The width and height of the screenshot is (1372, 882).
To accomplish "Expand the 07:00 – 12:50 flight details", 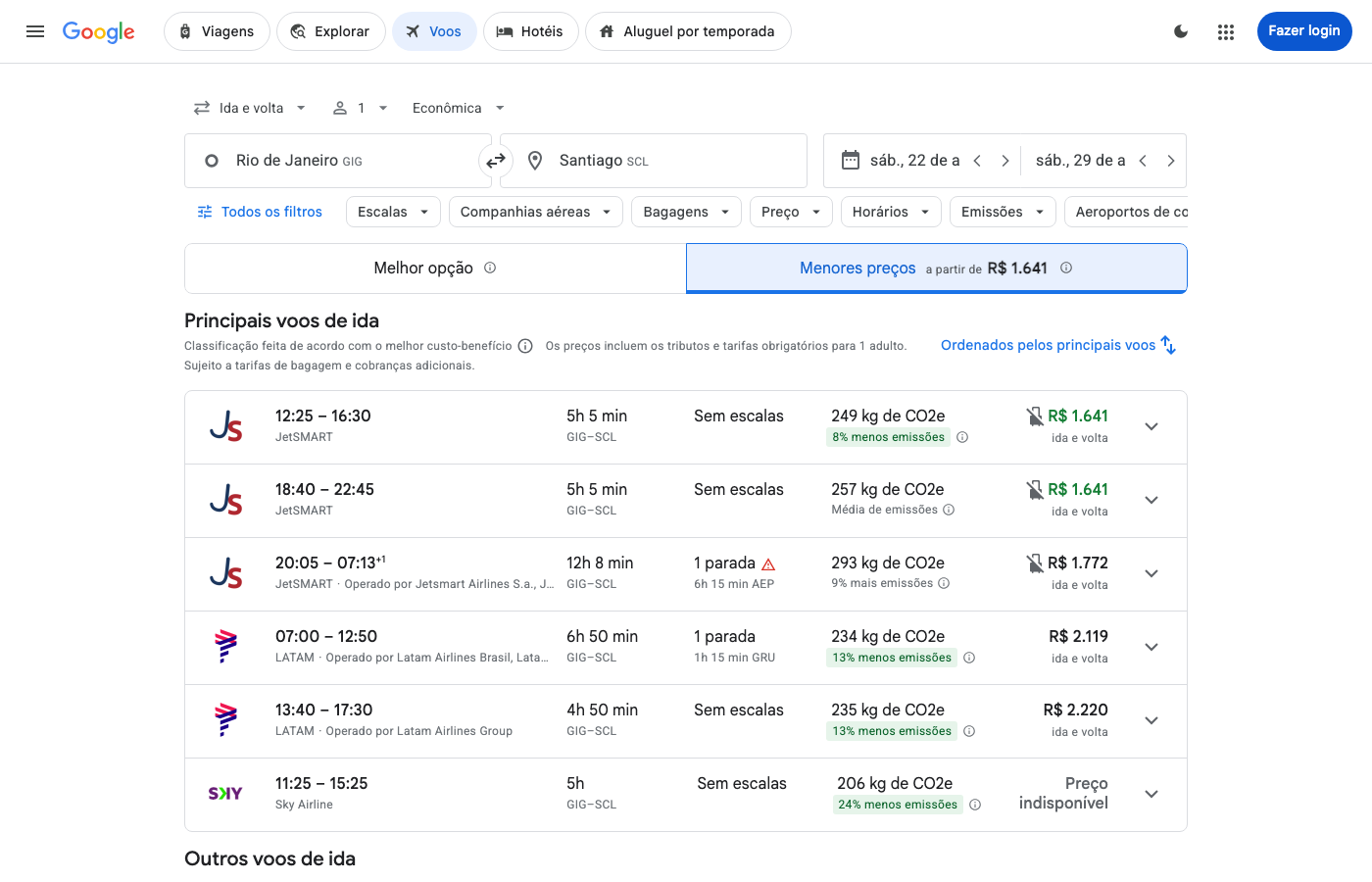I will click(1151, 647).
